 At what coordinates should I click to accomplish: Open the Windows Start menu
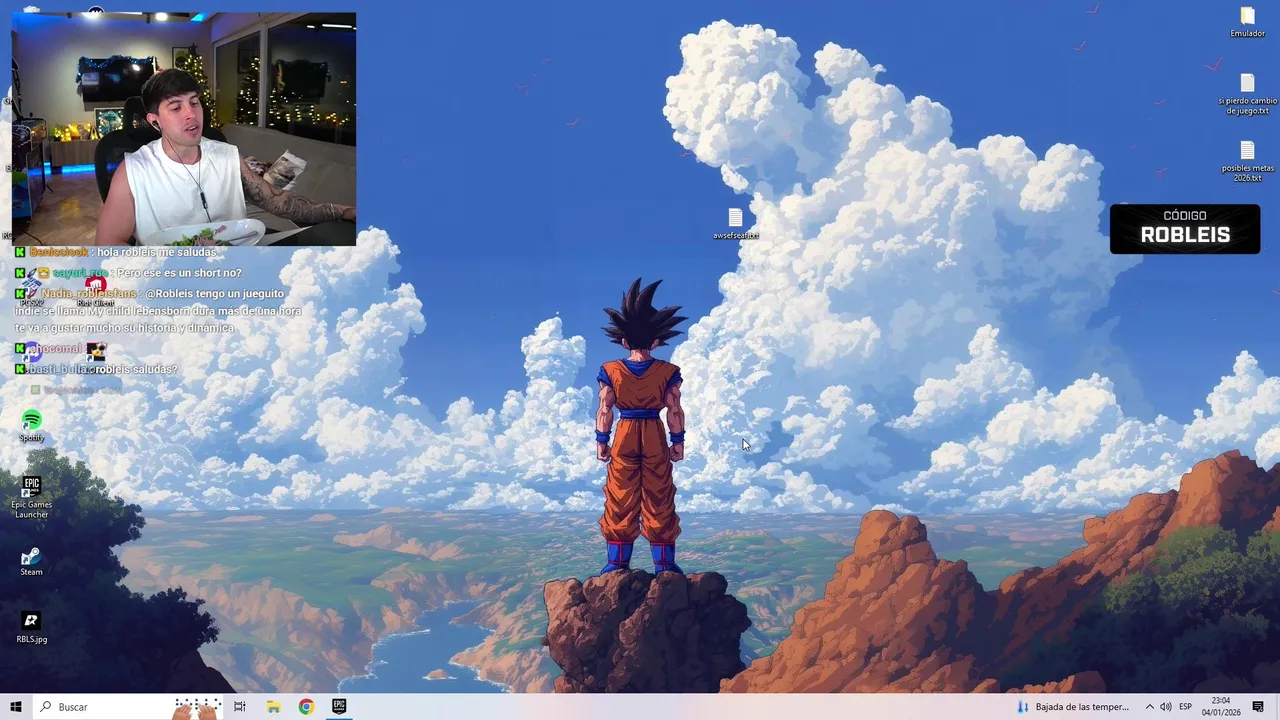coord(16,707)
